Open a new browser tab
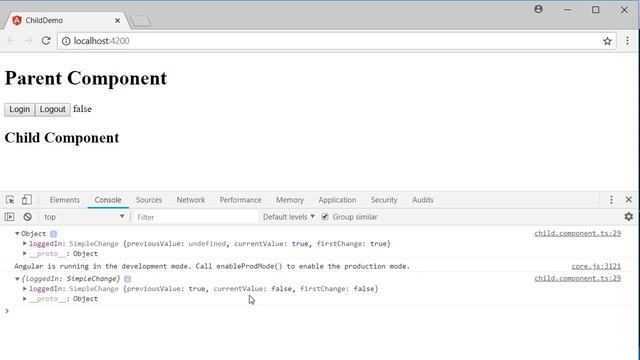The height and width of the screenshot is (360, 640). coord(141,21)
